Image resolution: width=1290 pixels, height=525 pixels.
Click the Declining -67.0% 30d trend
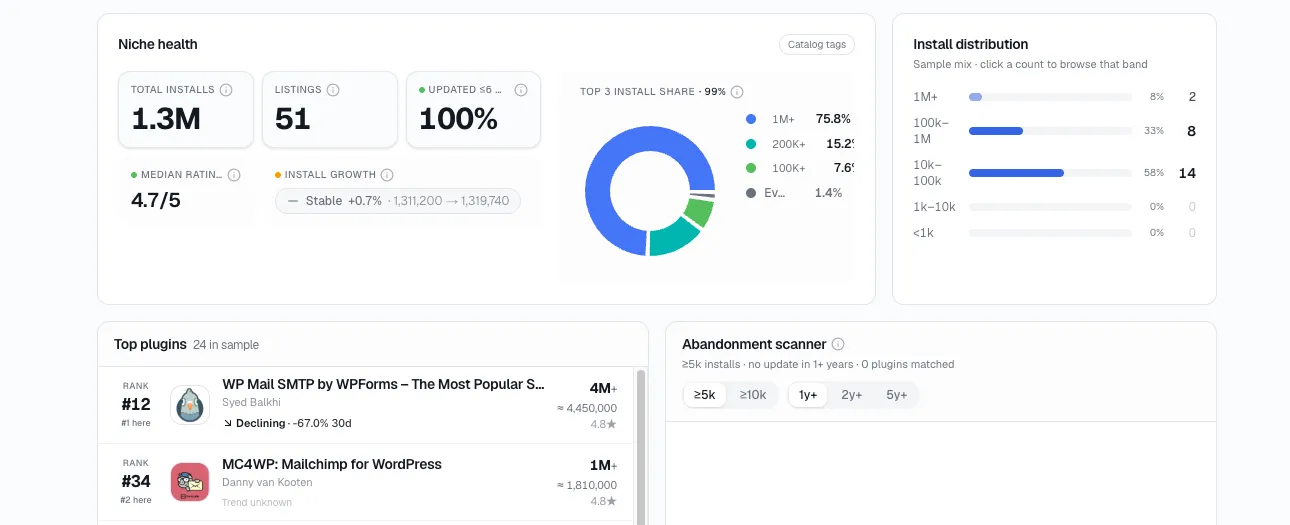[287, 423]
